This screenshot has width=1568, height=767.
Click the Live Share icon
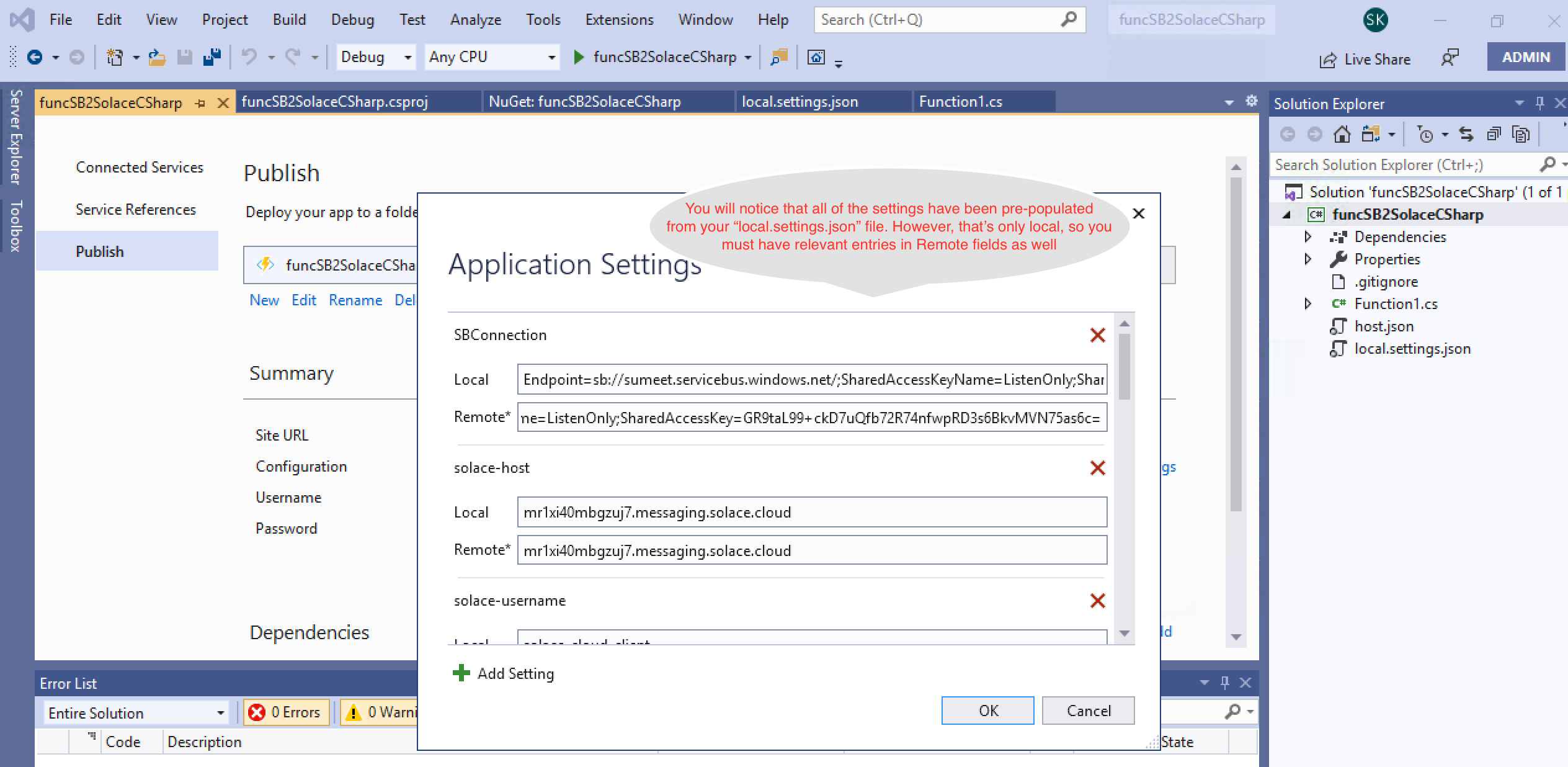pyautogui.click(x=1328, y=60)
